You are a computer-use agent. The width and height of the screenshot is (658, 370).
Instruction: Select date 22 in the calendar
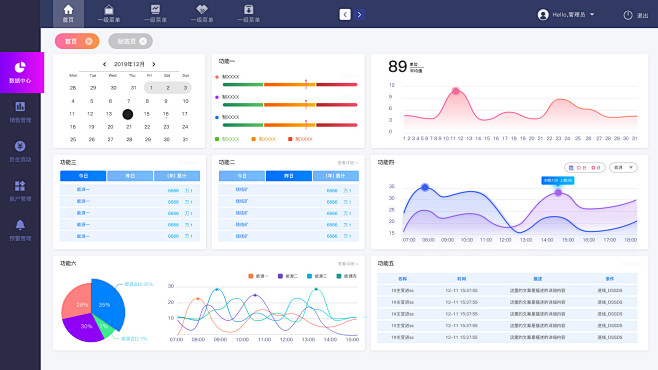point(147,127)
